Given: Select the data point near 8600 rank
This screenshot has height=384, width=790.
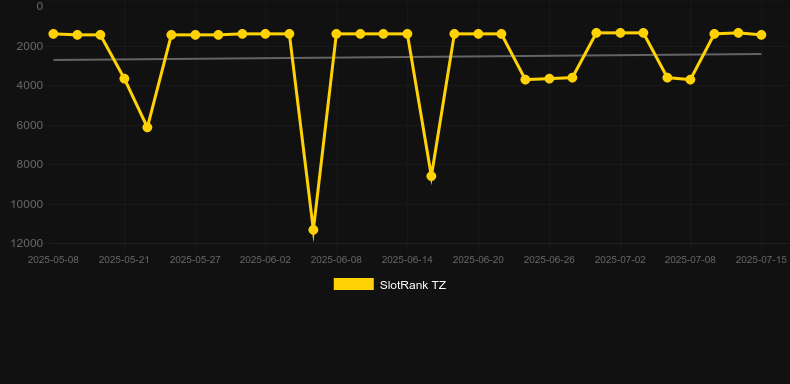Looking at the screenshot, I should tap(431, 176).
